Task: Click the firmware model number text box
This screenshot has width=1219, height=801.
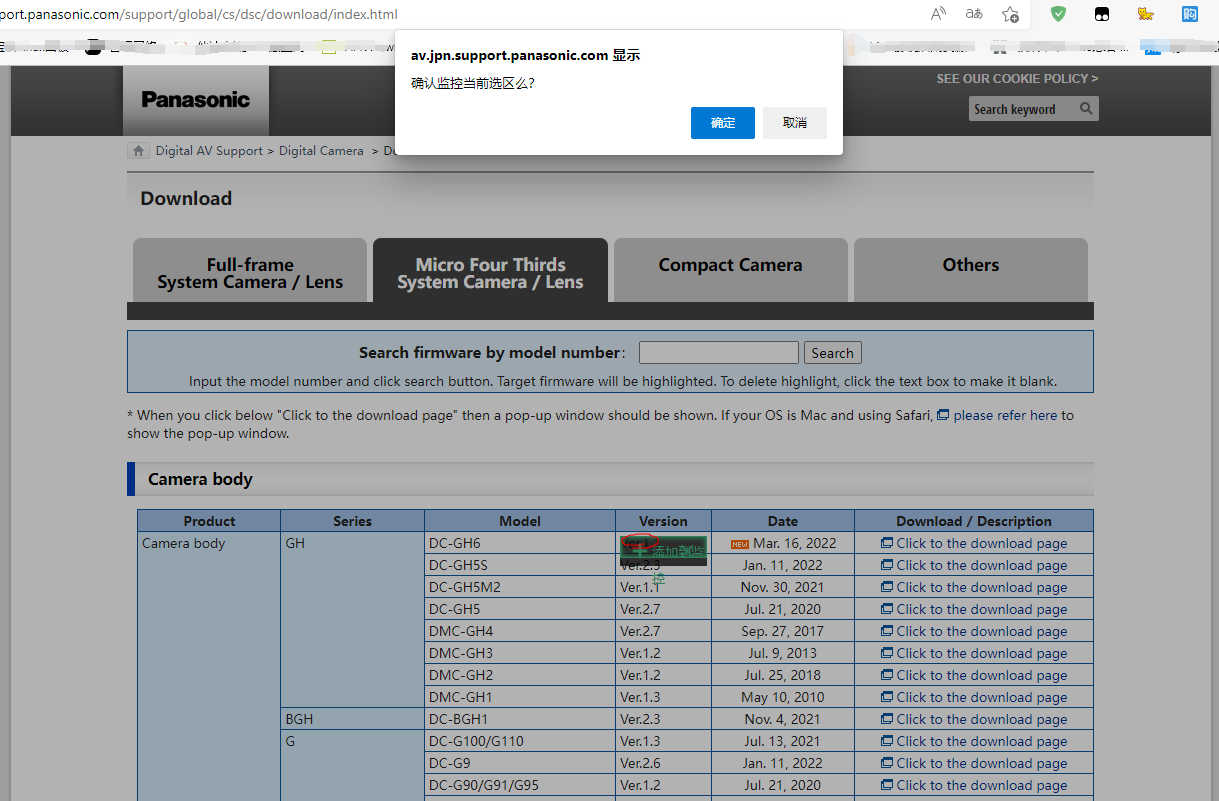Action: [718, 353]
